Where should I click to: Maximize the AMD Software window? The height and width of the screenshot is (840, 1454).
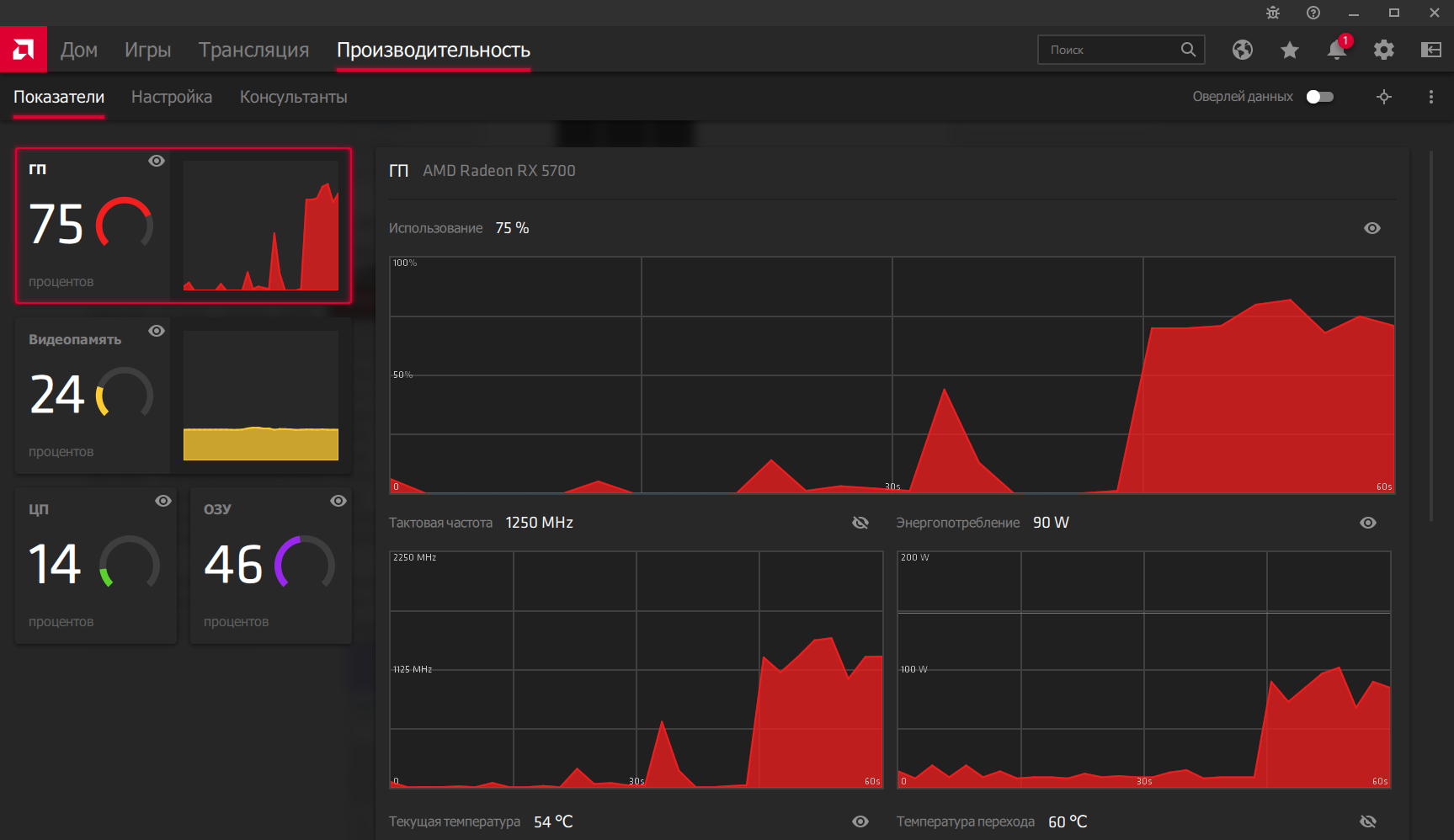(1394, 13)
